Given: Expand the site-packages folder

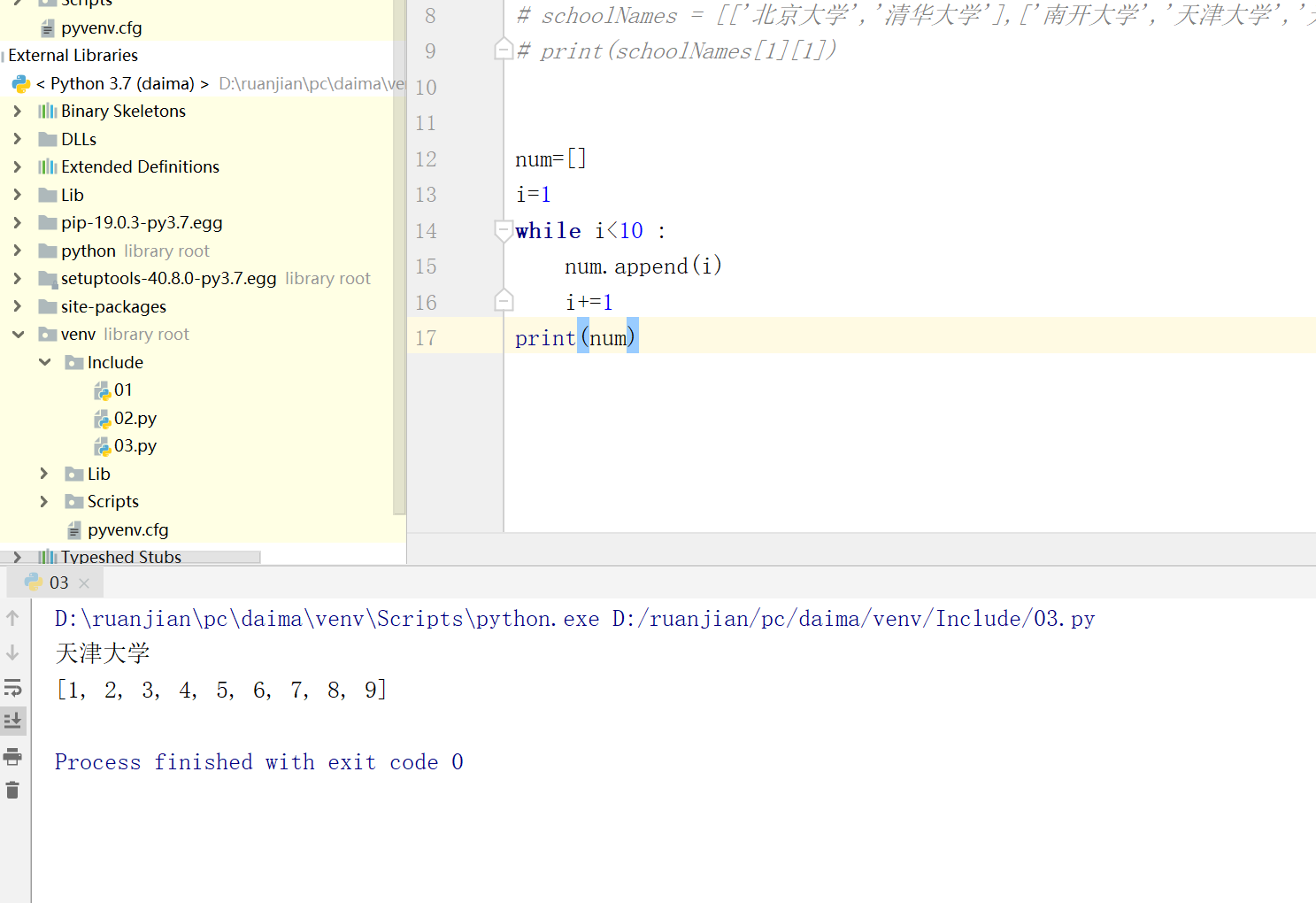Looking at the screenshot, I should [x=18, y=306].
